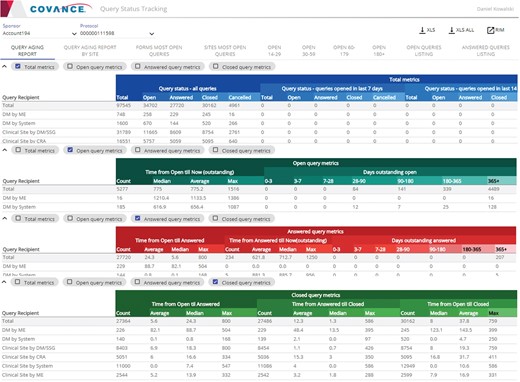Click the Cancelled column under all queries
The image size is (520, 382).
pyautogui.click(x=240, y=97)
